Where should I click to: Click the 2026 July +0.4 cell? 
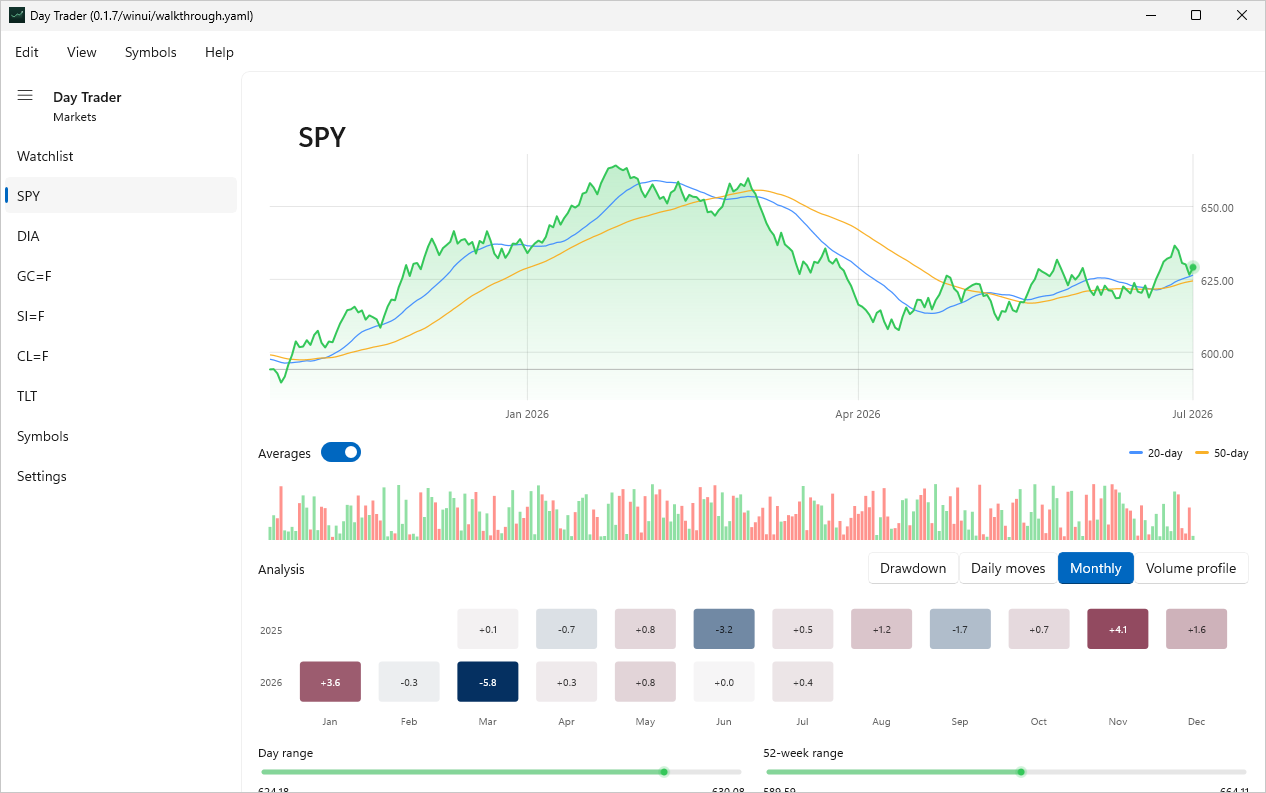(803, 682)
